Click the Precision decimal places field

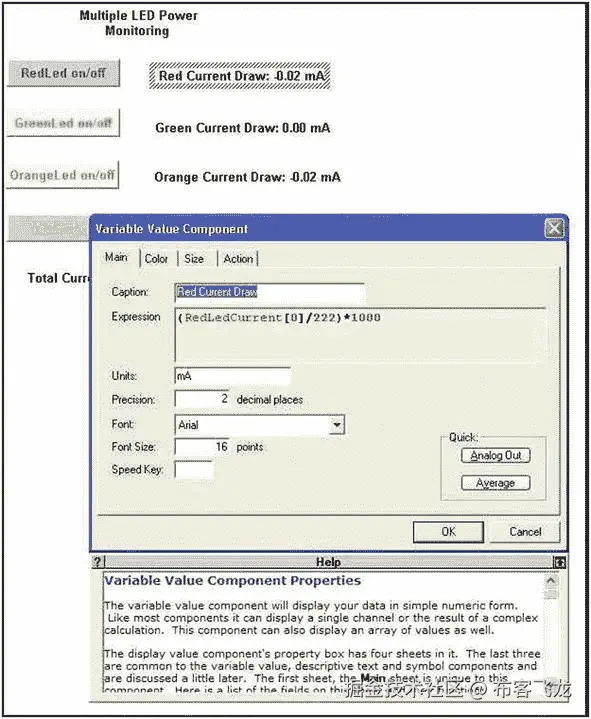(202, 399)
